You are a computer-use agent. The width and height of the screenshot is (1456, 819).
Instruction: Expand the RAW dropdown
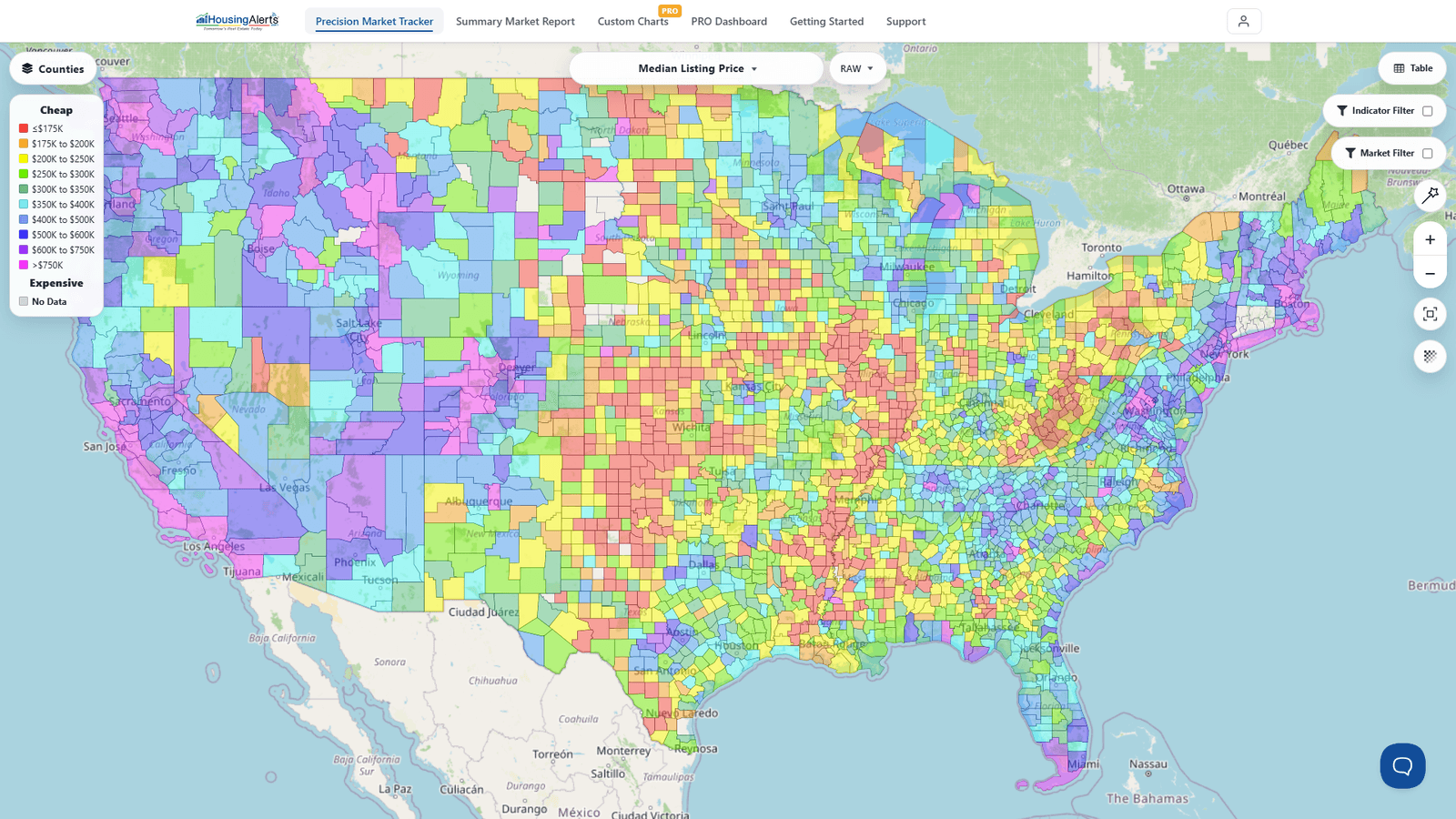857,68
